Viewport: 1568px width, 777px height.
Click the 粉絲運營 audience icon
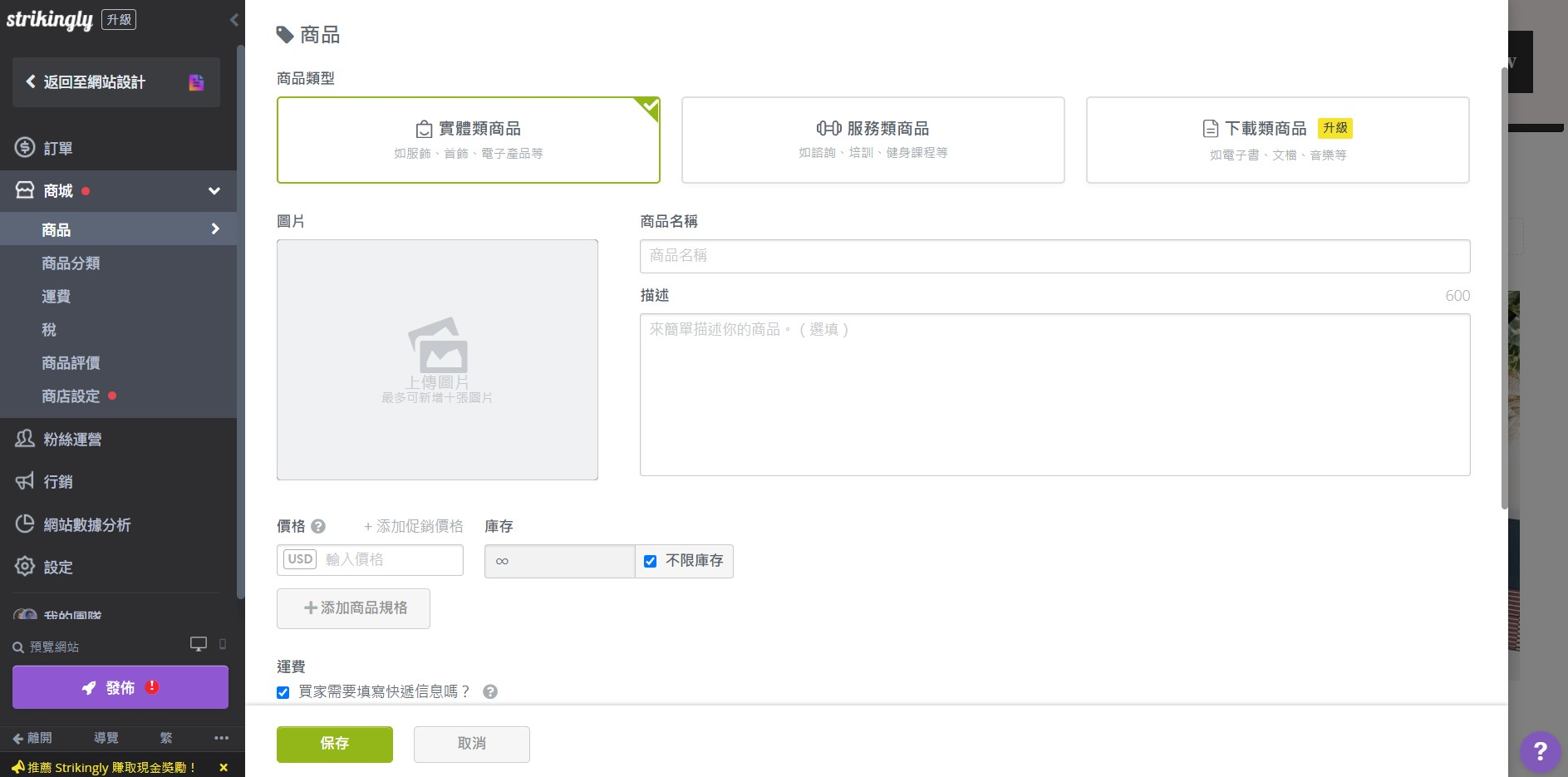point(24,439)
